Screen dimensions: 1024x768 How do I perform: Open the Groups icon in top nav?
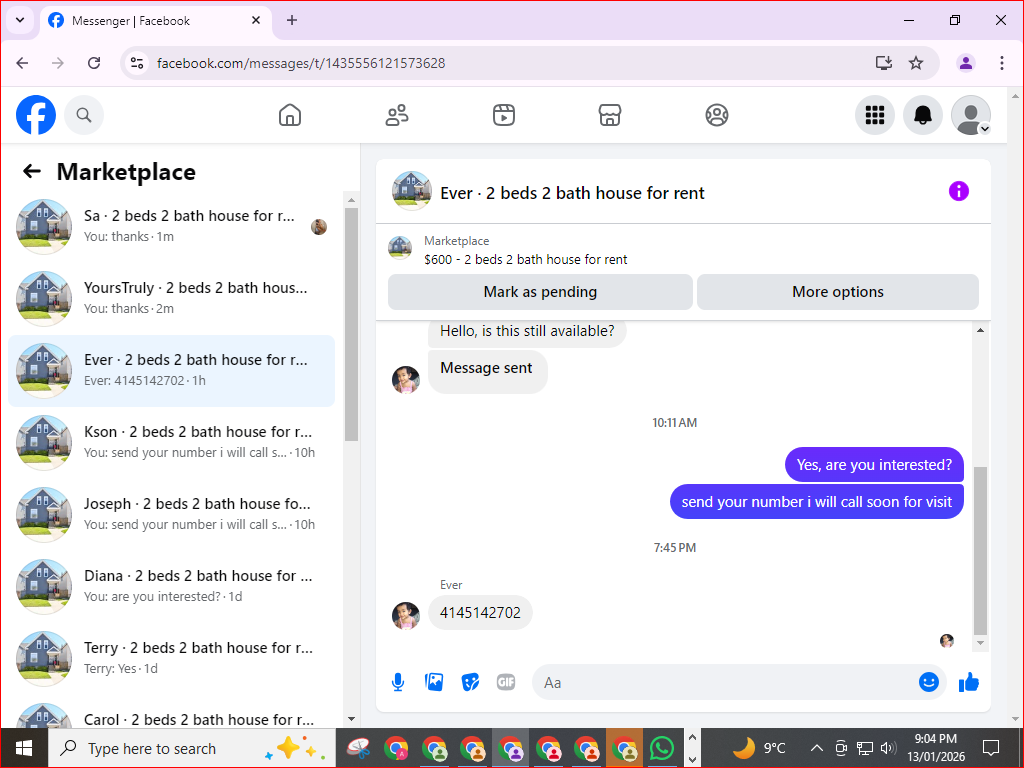[x=716, y=115]
